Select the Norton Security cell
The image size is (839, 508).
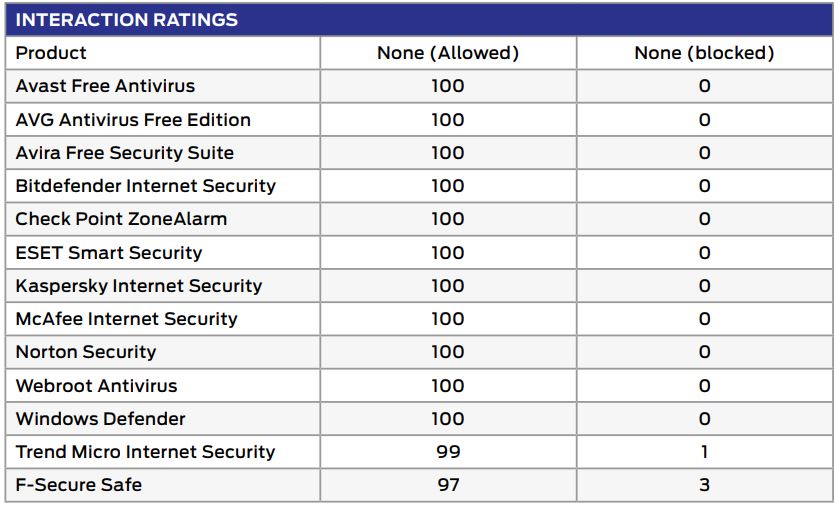click(x=86, y=352)
